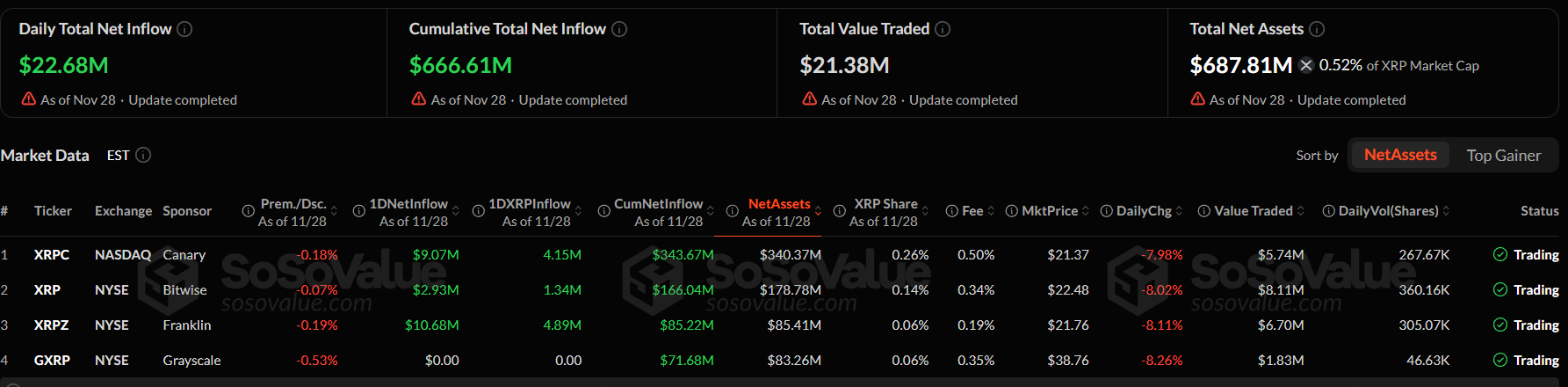
Task: Sort by Value Traded column arrows
Action: [1300, 211]
